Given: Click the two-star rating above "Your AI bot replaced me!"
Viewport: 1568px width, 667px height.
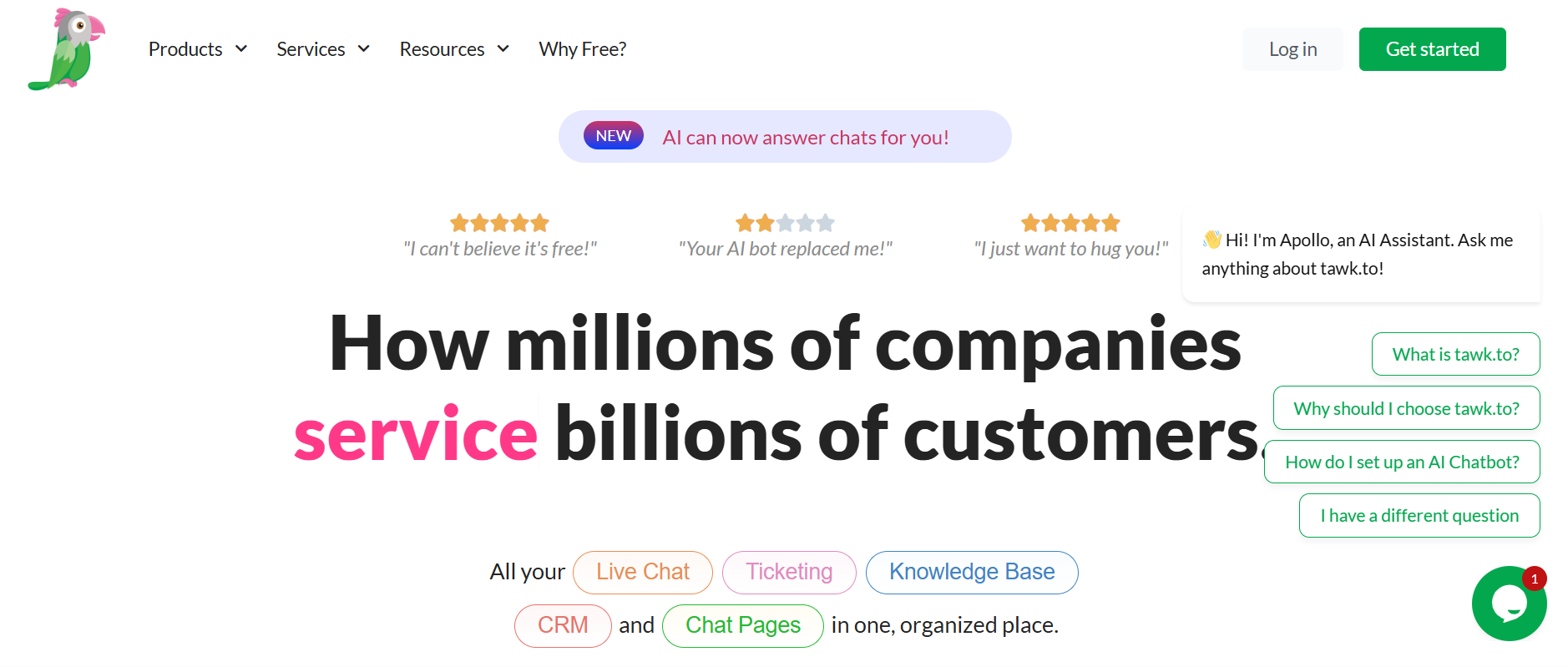Looking at the screenshot, I should pyautogui.click(x=785, y=223).
